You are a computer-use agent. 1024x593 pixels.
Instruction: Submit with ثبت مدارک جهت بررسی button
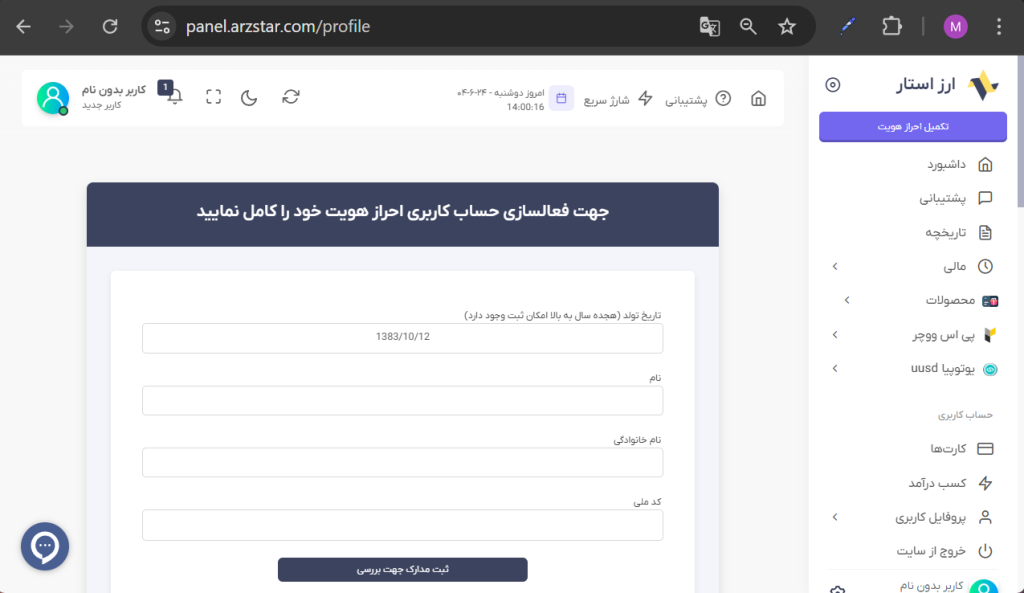click(402, 569)
